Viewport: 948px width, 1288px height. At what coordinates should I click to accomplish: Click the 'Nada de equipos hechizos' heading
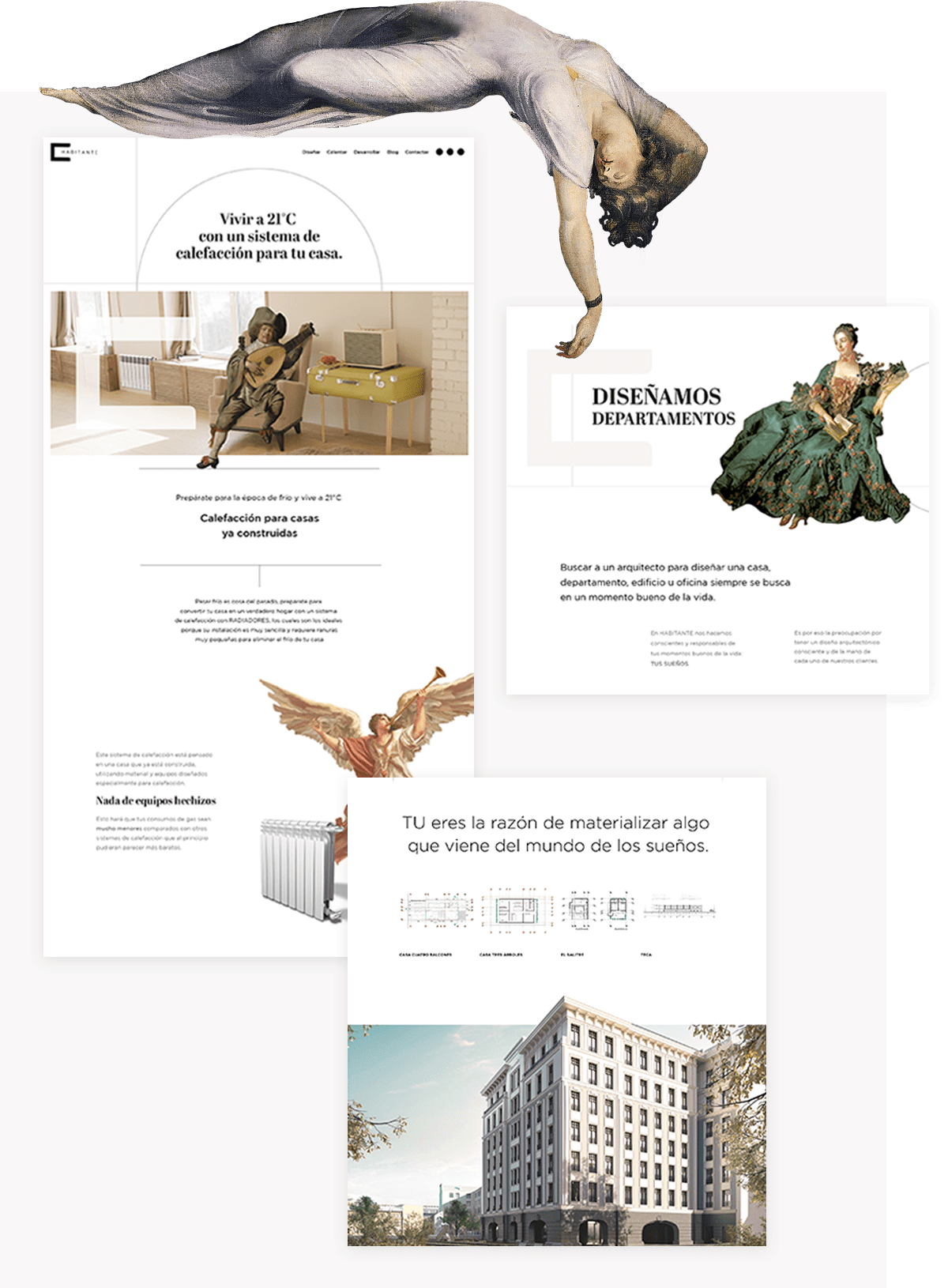[156, 800]
